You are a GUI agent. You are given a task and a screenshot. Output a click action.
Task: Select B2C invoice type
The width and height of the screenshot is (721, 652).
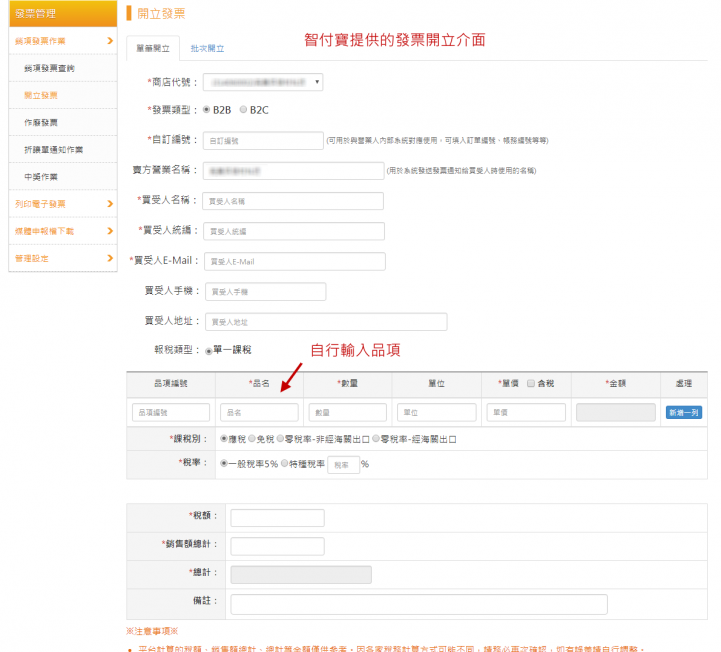click(243, 109)
